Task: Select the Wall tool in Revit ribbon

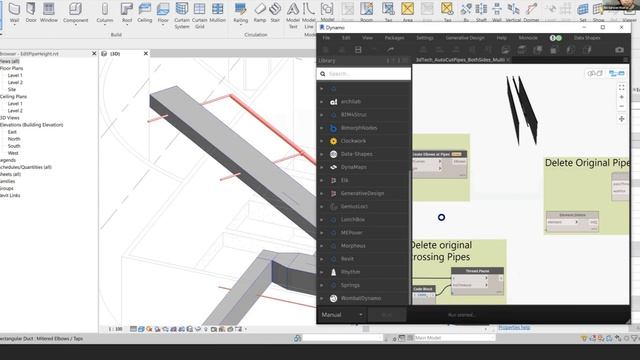Action: pos(14,12)
